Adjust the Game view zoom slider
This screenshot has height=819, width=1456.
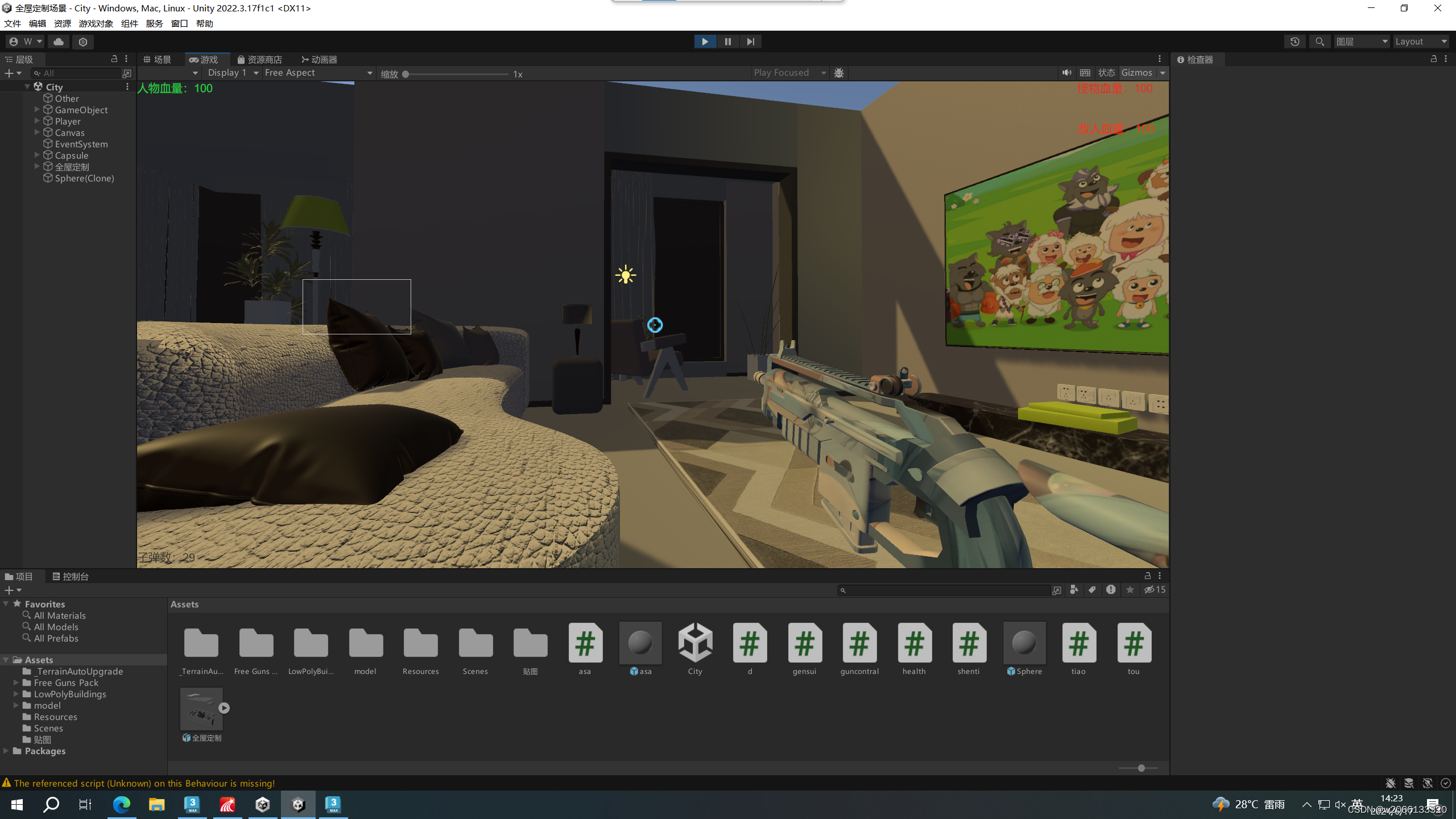tap(406, 74)
